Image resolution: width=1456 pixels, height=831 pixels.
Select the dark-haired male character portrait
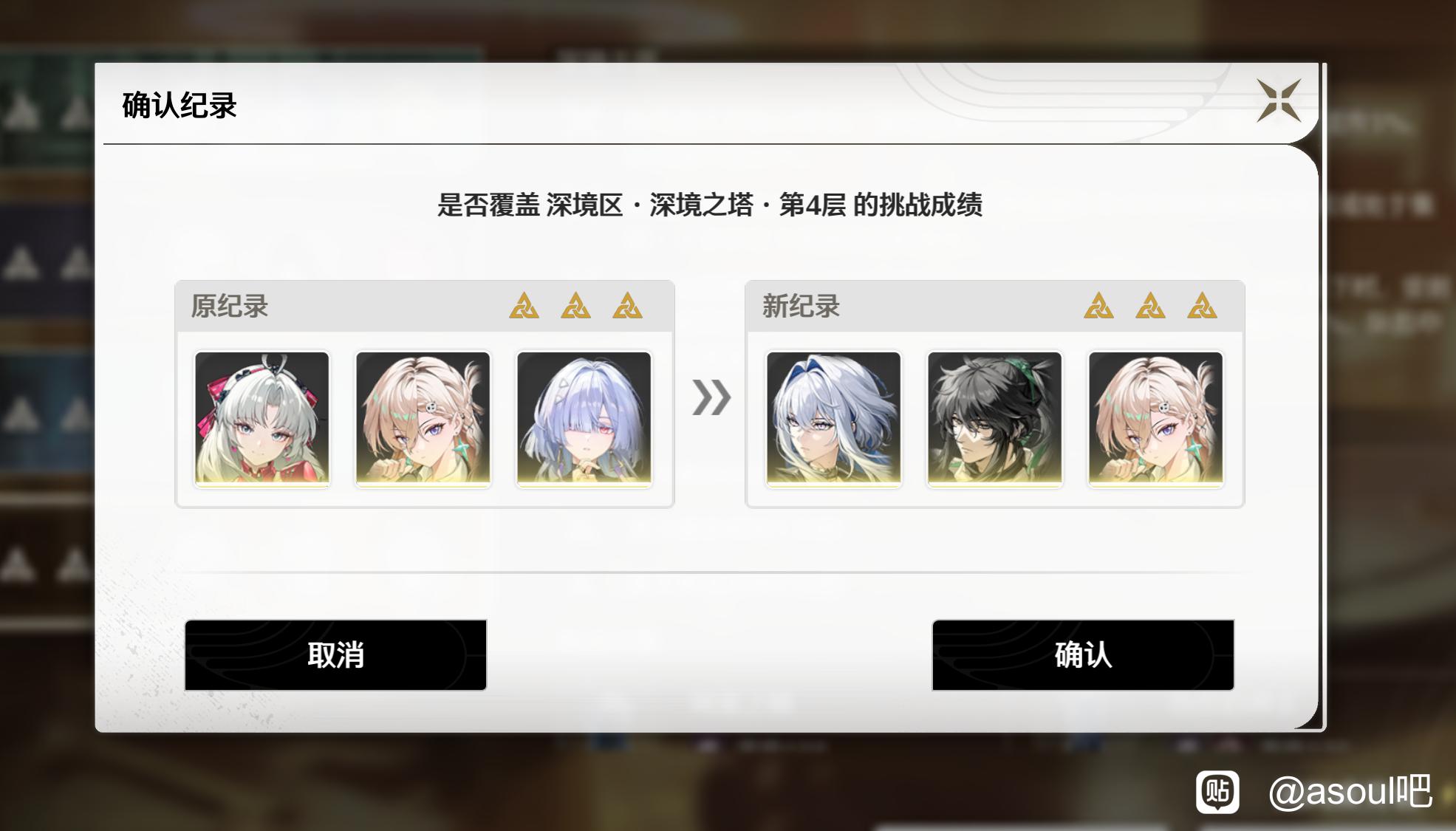coord(995,419)
